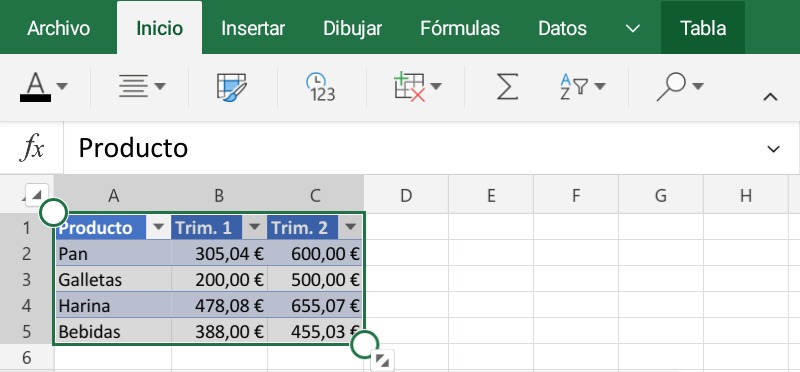Viewport: 800px width, 372px height.
Task: Select cell with 500,00 €
Action: (x=315, y=279)
